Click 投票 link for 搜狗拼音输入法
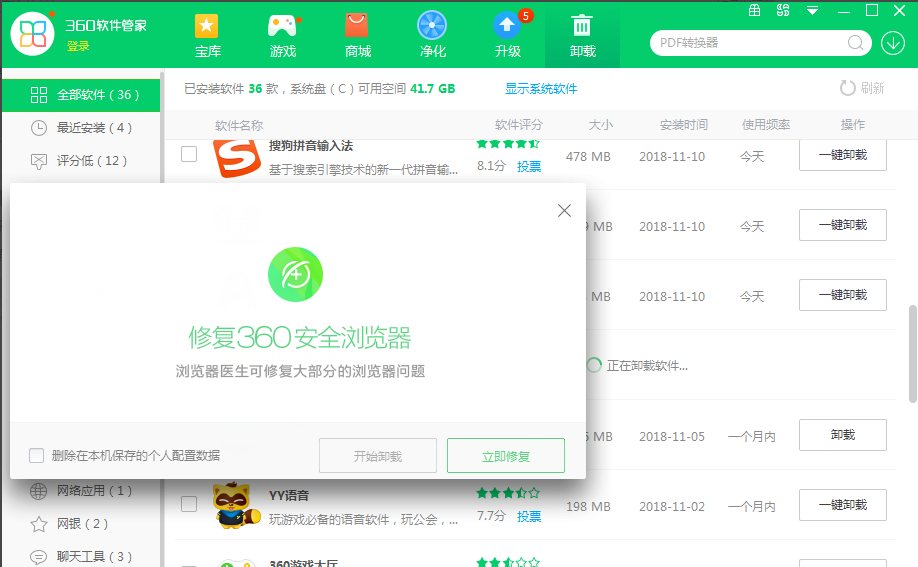 tap(529, 166)
